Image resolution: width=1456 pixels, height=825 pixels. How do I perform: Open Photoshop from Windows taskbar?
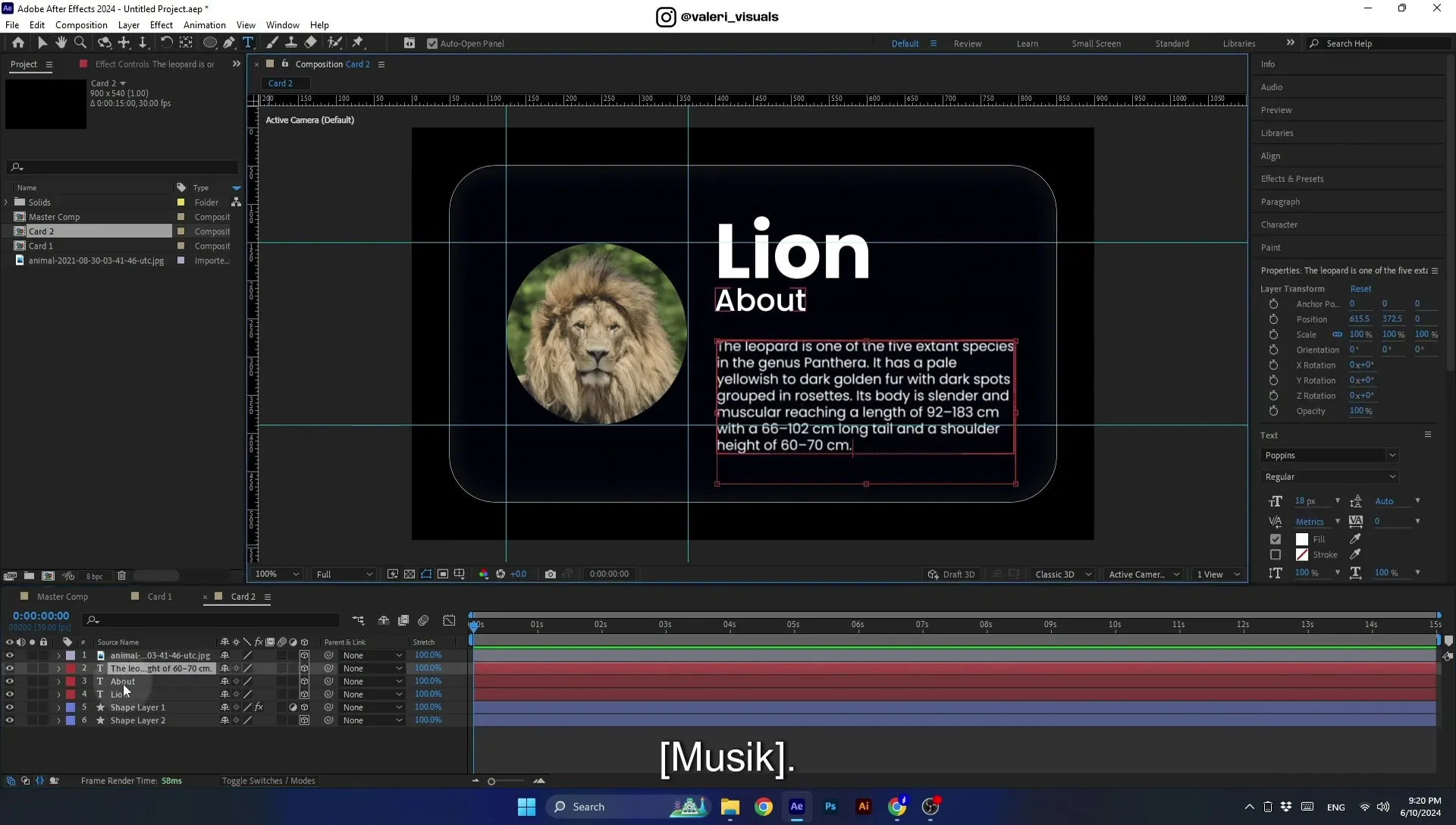(830, 807)
